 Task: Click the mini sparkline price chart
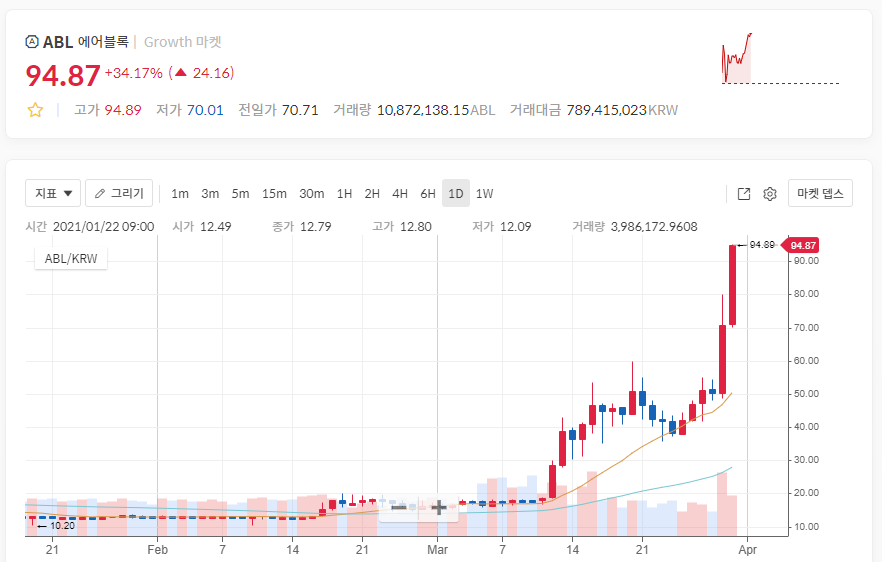781,59
